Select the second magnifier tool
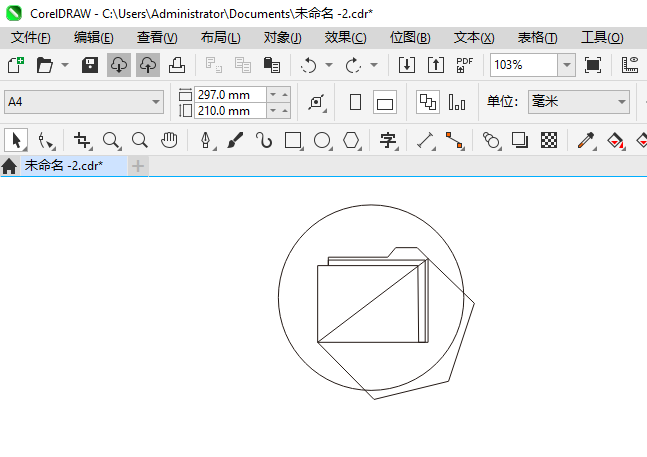Screen dimensions: 647x457 click(x=140, y=141)
